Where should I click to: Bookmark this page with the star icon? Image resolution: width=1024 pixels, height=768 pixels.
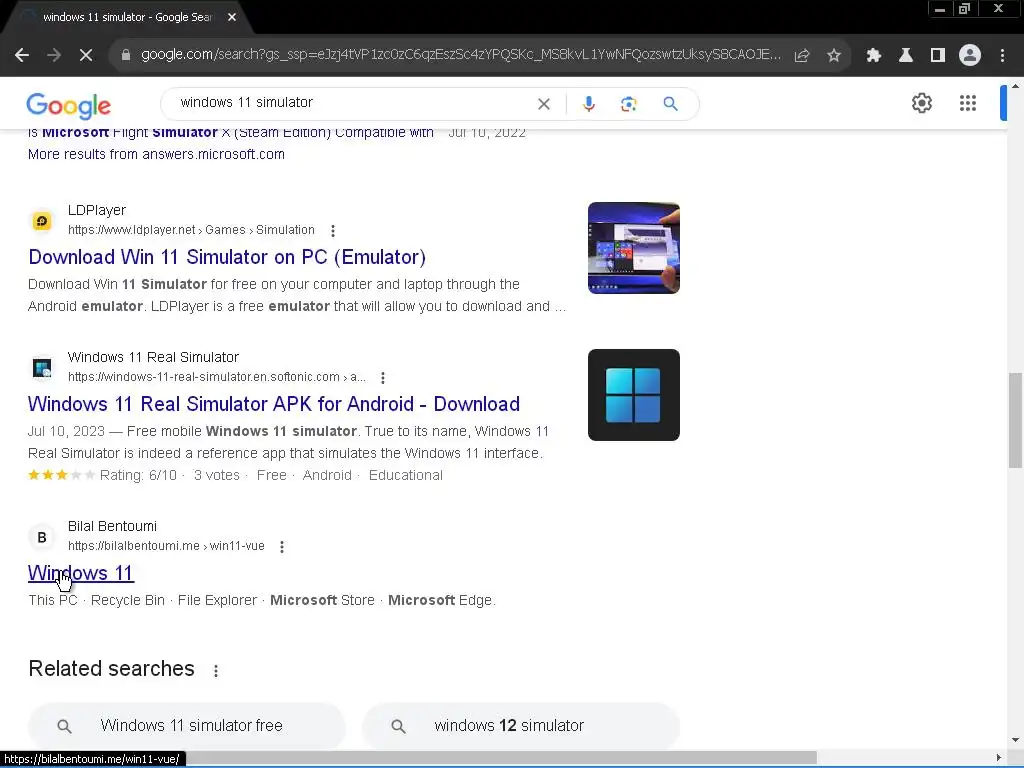pyautogui.click(x=834, y=56)
